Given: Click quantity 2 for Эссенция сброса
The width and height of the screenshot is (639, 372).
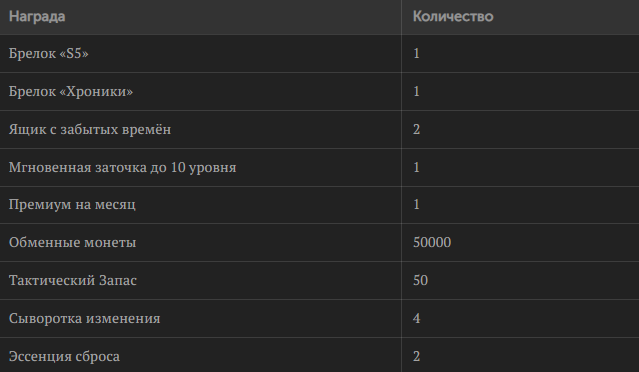Looking at the screenshot, I should coord(416,357).
